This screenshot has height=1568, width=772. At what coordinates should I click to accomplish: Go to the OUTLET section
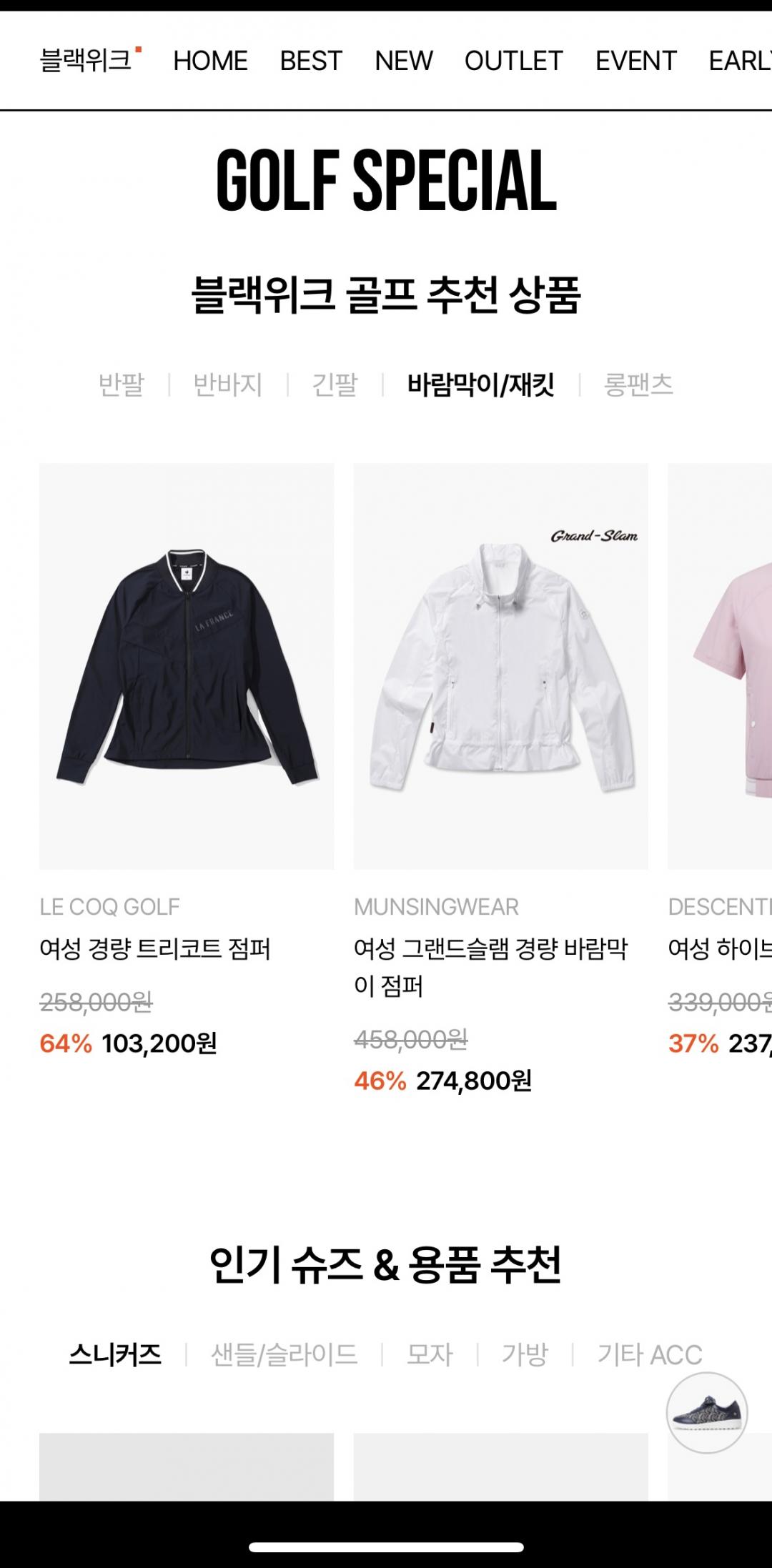(514, 61)
